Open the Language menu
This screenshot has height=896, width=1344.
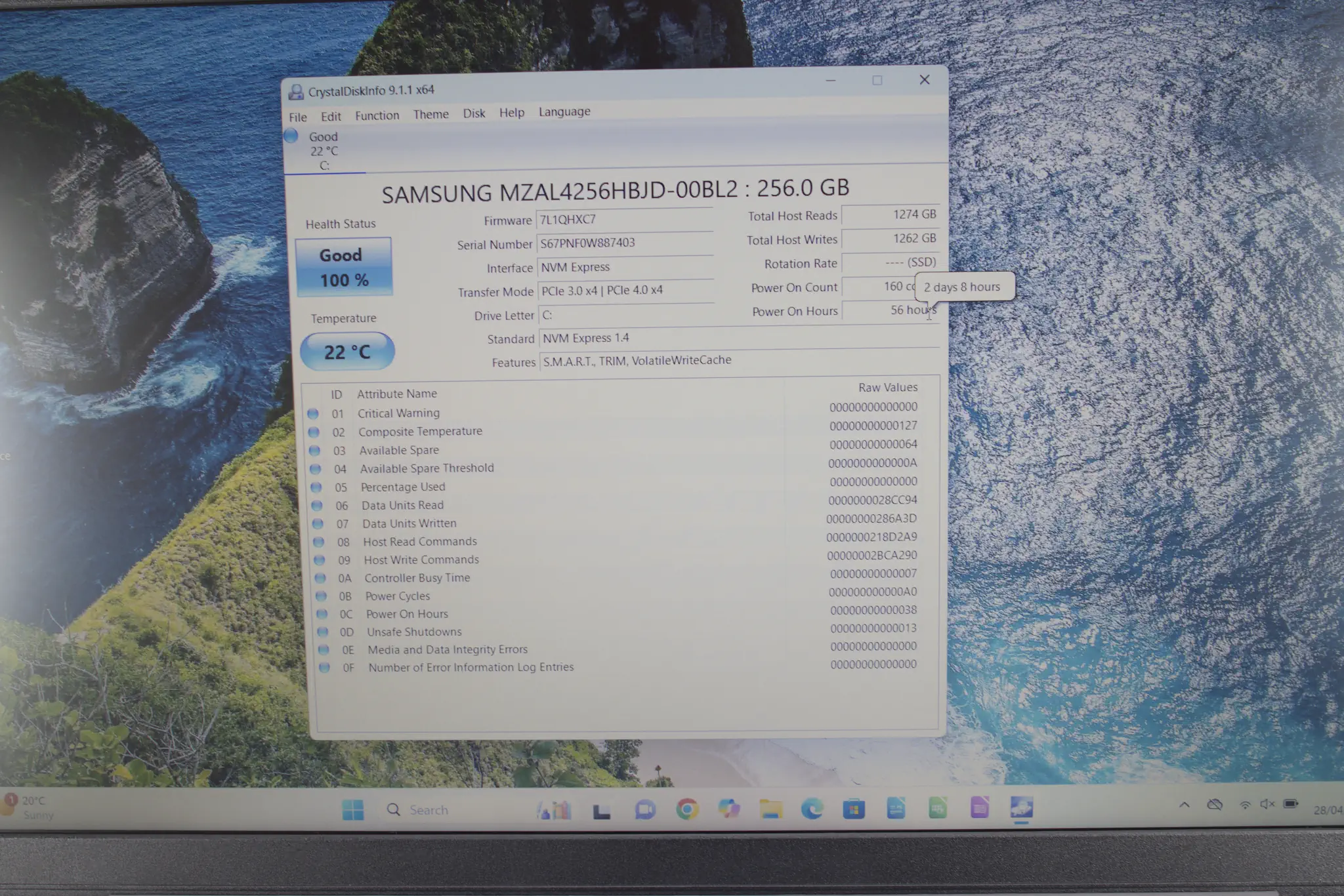tap(564, 112)
